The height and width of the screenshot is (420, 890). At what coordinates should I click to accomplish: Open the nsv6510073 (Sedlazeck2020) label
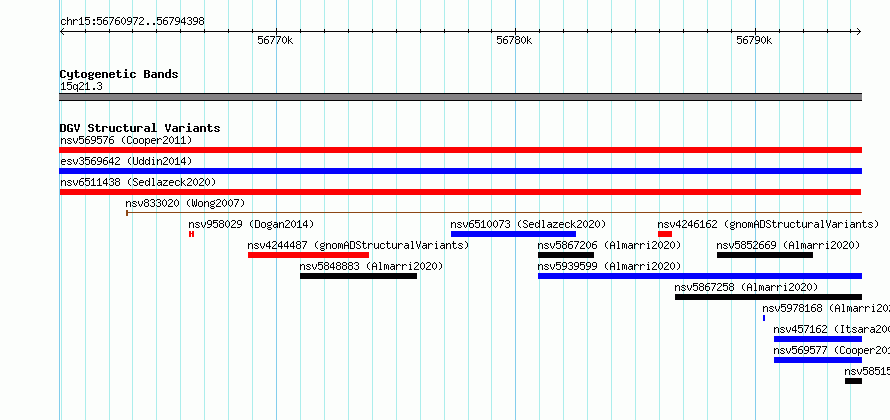pos(528,224)
